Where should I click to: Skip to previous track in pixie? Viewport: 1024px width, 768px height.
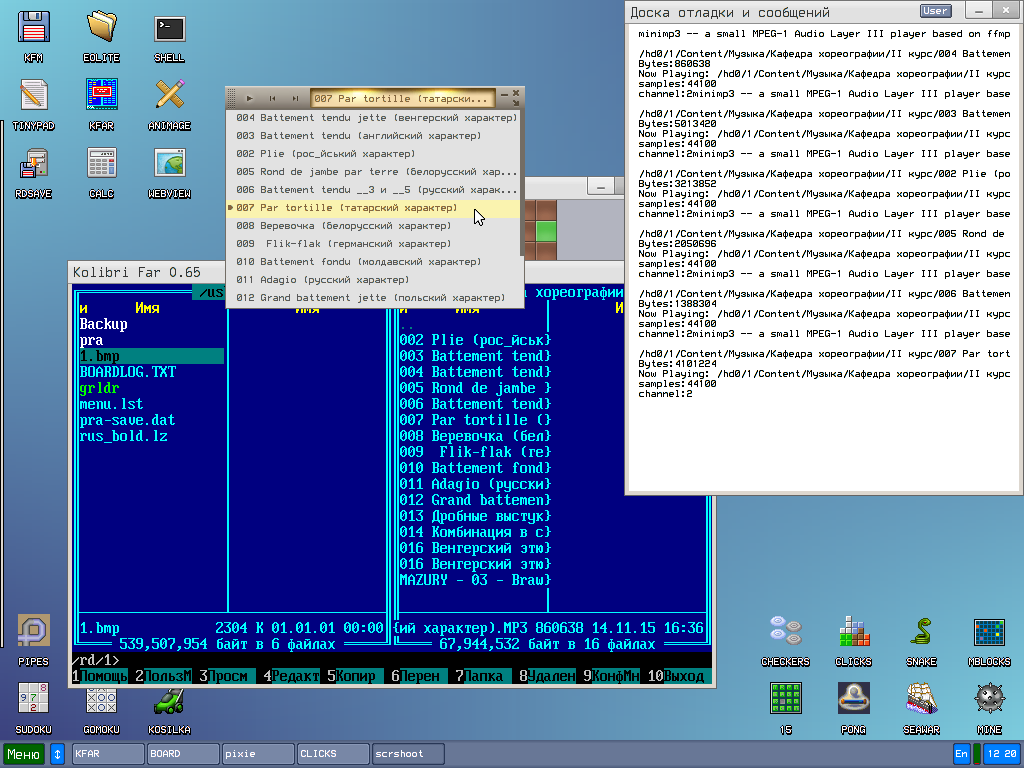point(272,98)
